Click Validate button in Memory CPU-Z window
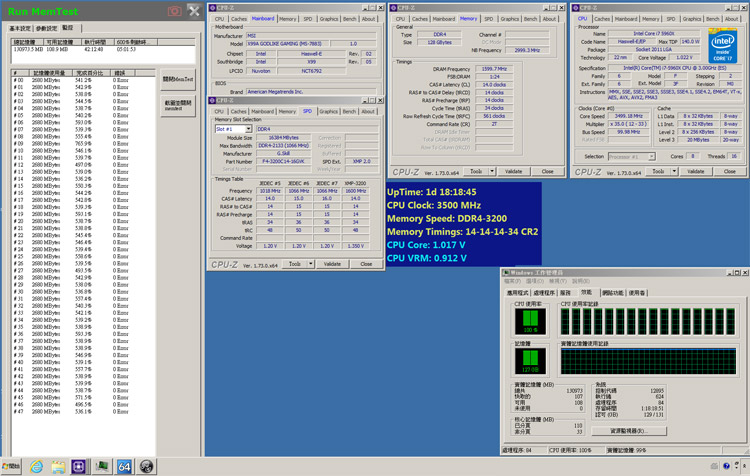750x476 pixels. click(x=513, y=171)
